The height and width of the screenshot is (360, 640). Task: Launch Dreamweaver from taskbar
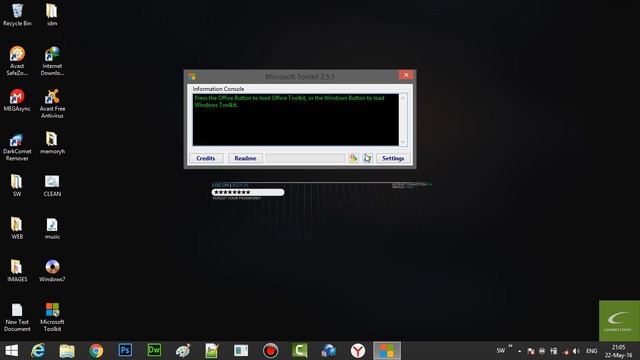[x=154, y=351]
